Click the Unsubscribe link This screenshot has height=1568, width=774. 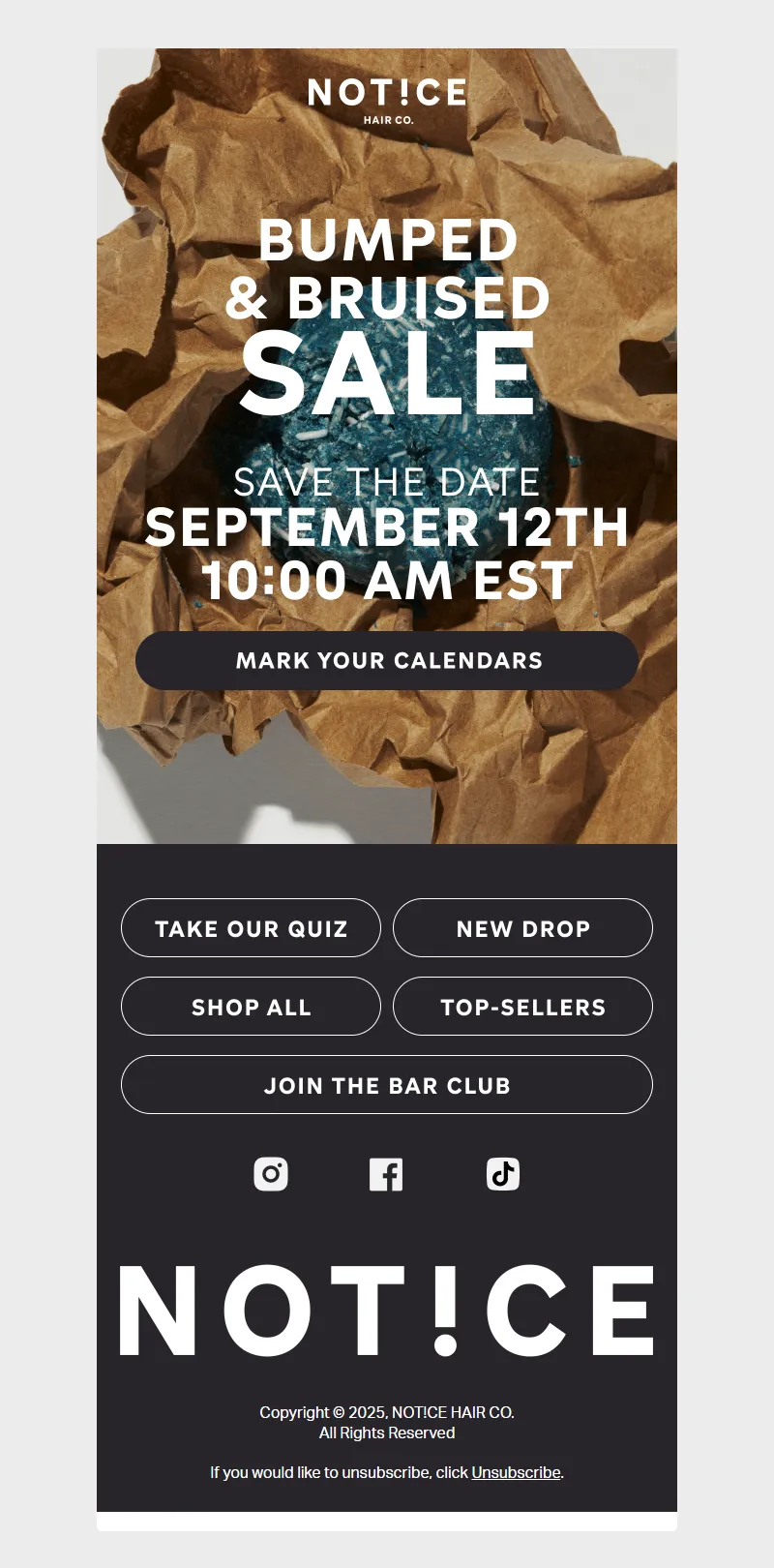pos(516,1472)
